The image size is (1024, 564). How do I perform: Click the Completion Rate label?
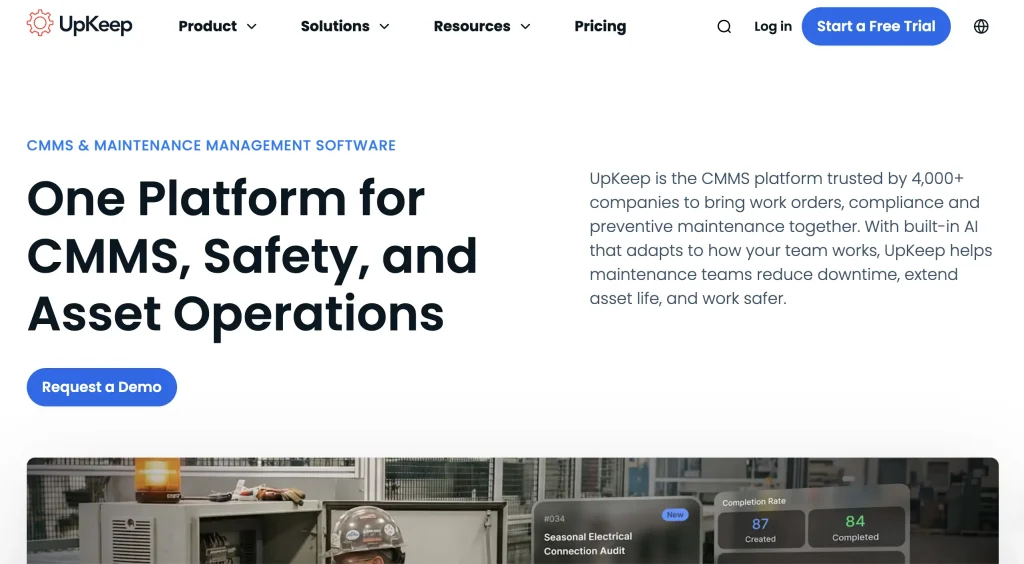754,502
